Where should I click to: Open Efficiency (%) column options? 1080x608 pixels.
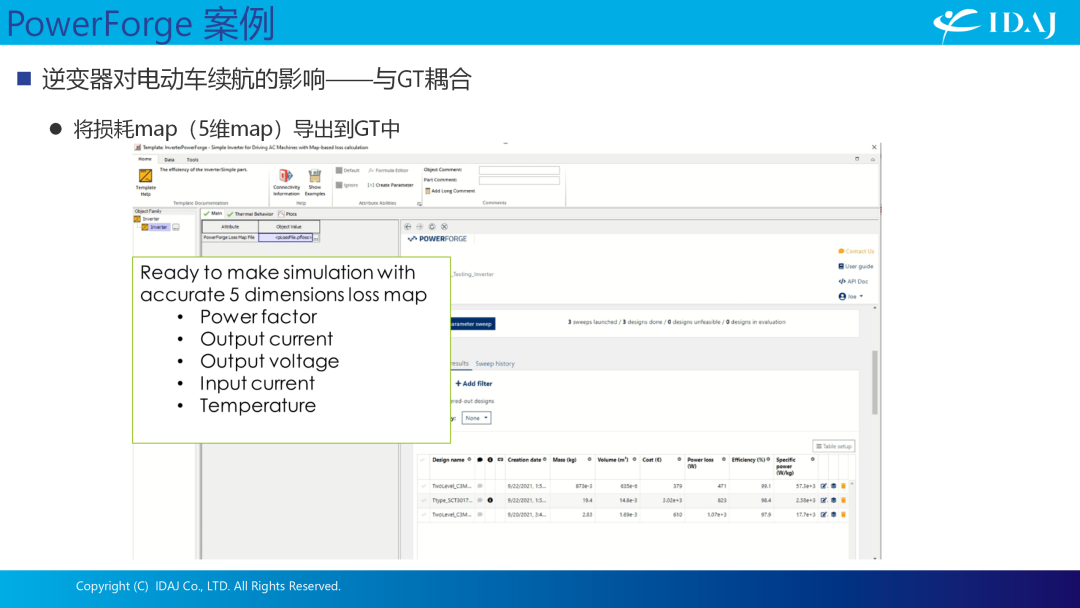coord(769,460)
